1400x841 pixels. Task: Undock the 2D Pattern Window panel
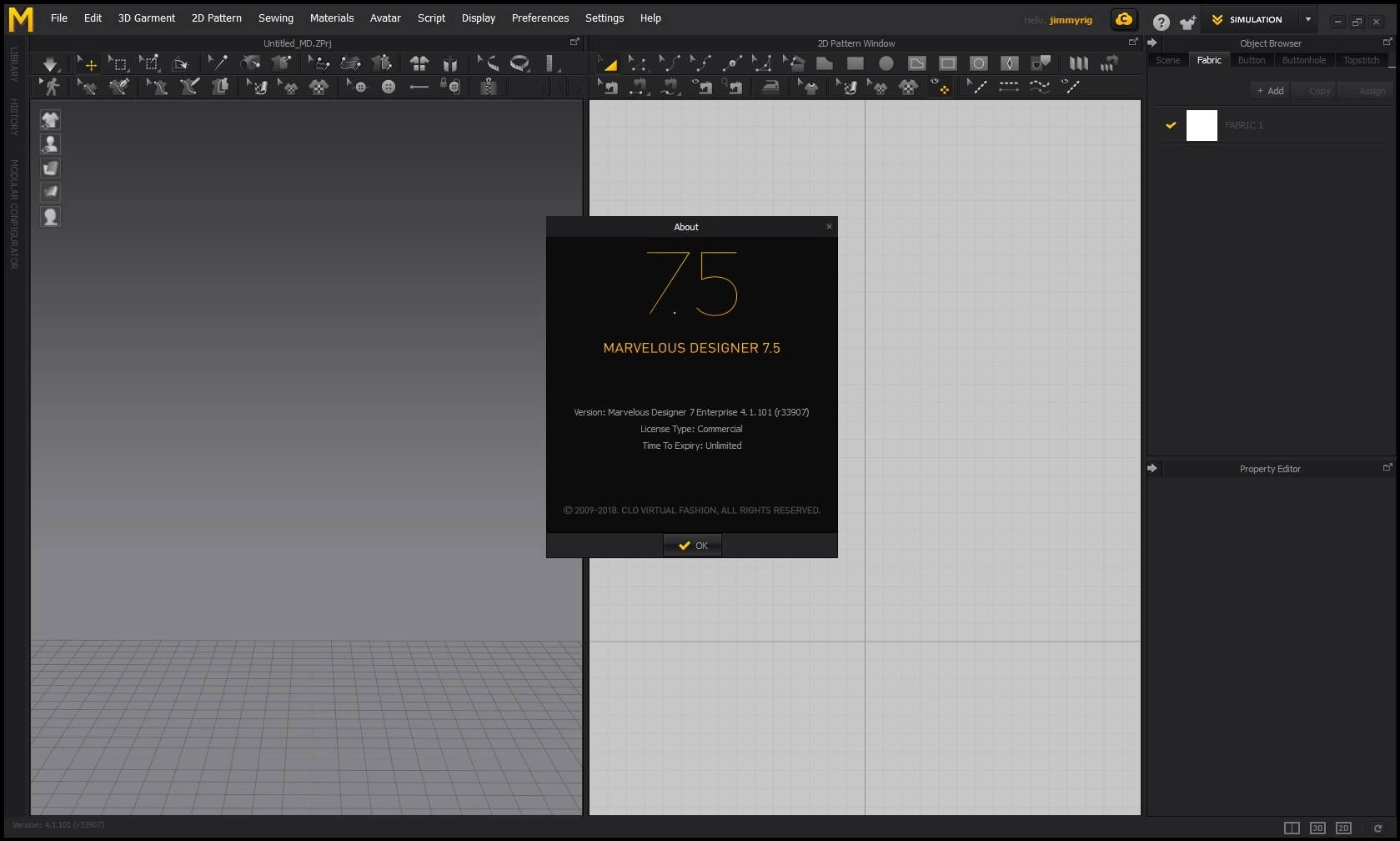tap(1133, 42)
